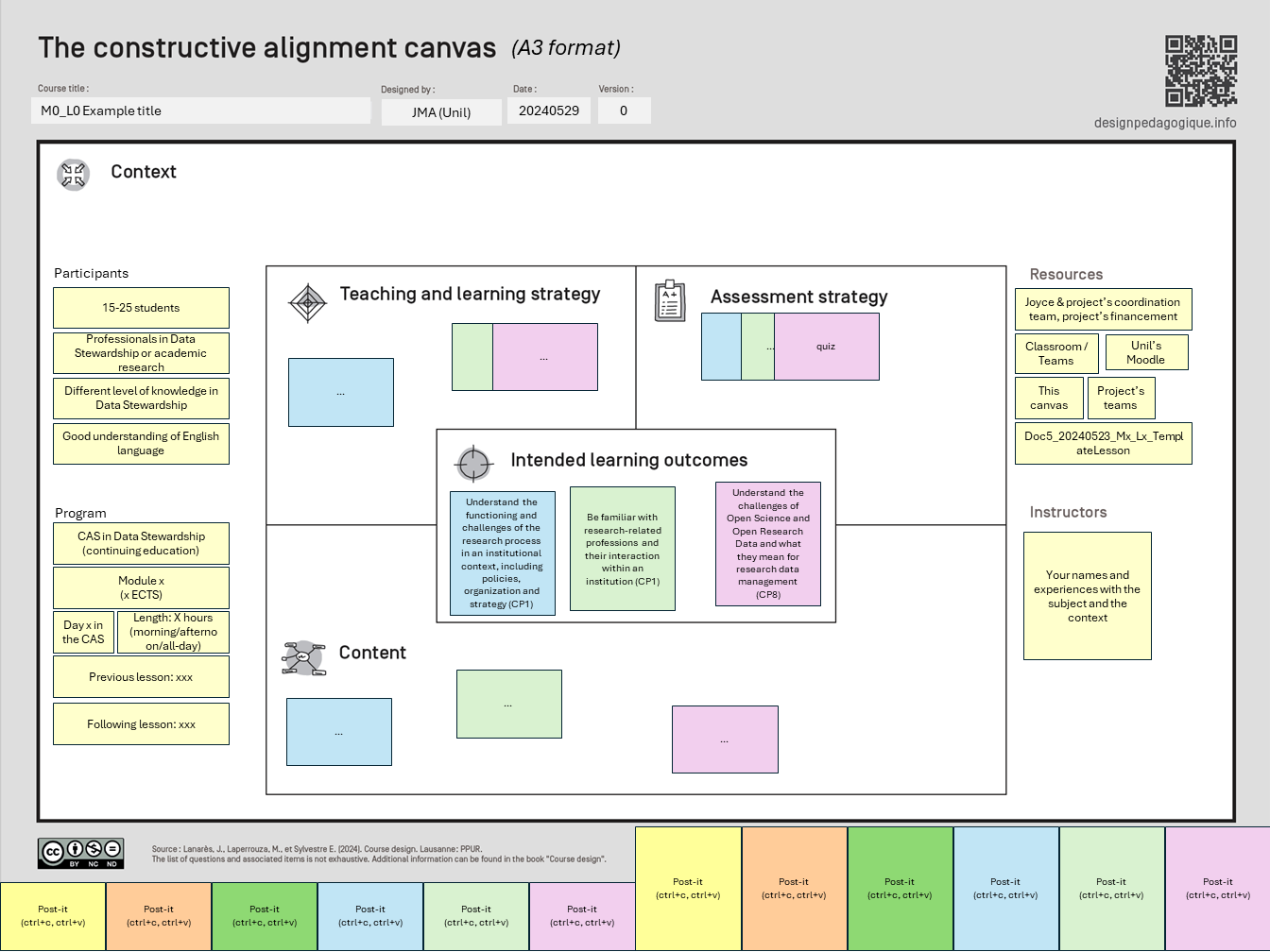This screenshot has width=1270, height=952.
Task: Click the Context collapse arrows icon
Action: pyautogui.click(x=73, y=175)
